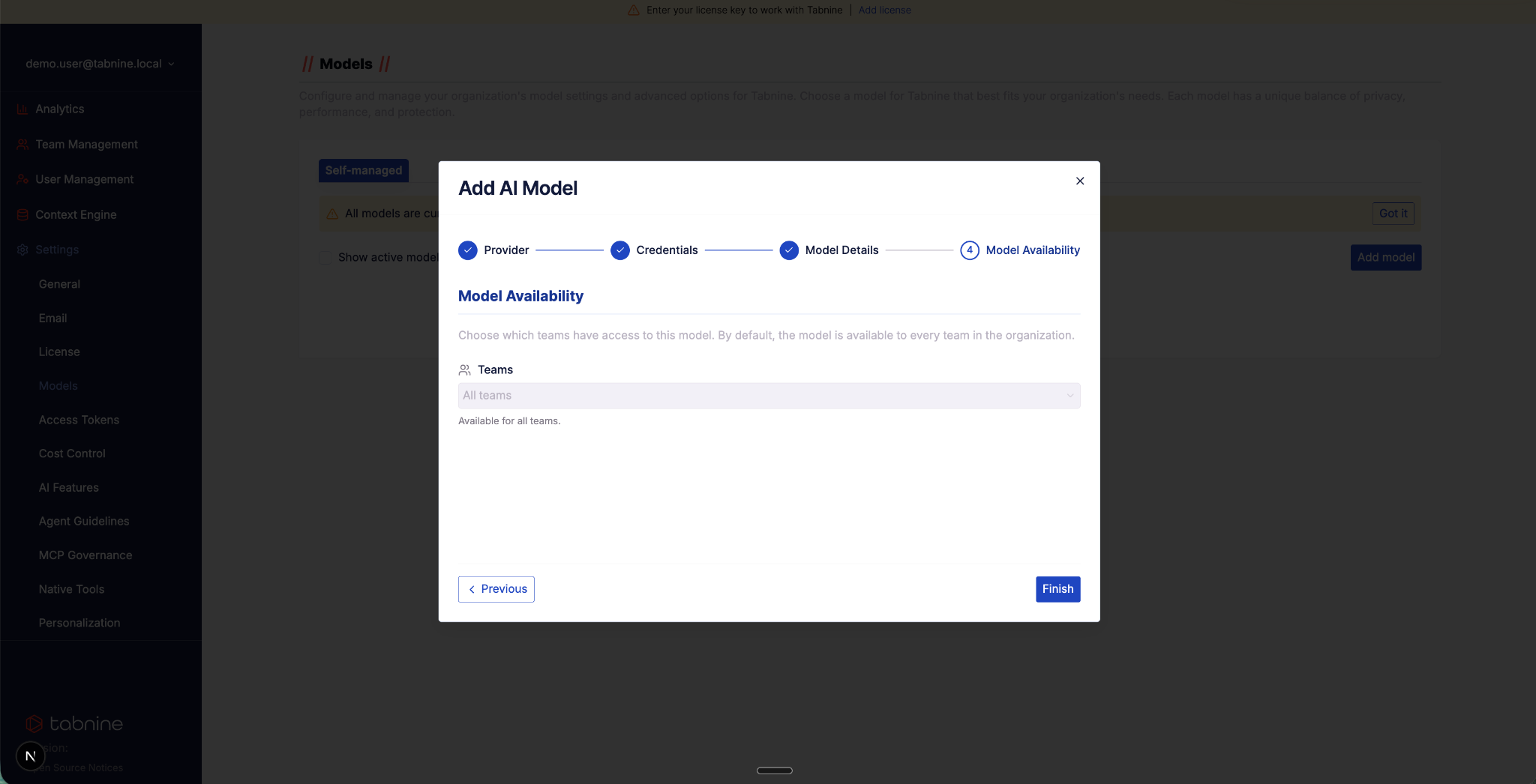The image size is (1536, 784).
Task: Click the step 4 circle icon
Action: click(x=970, y=250)
